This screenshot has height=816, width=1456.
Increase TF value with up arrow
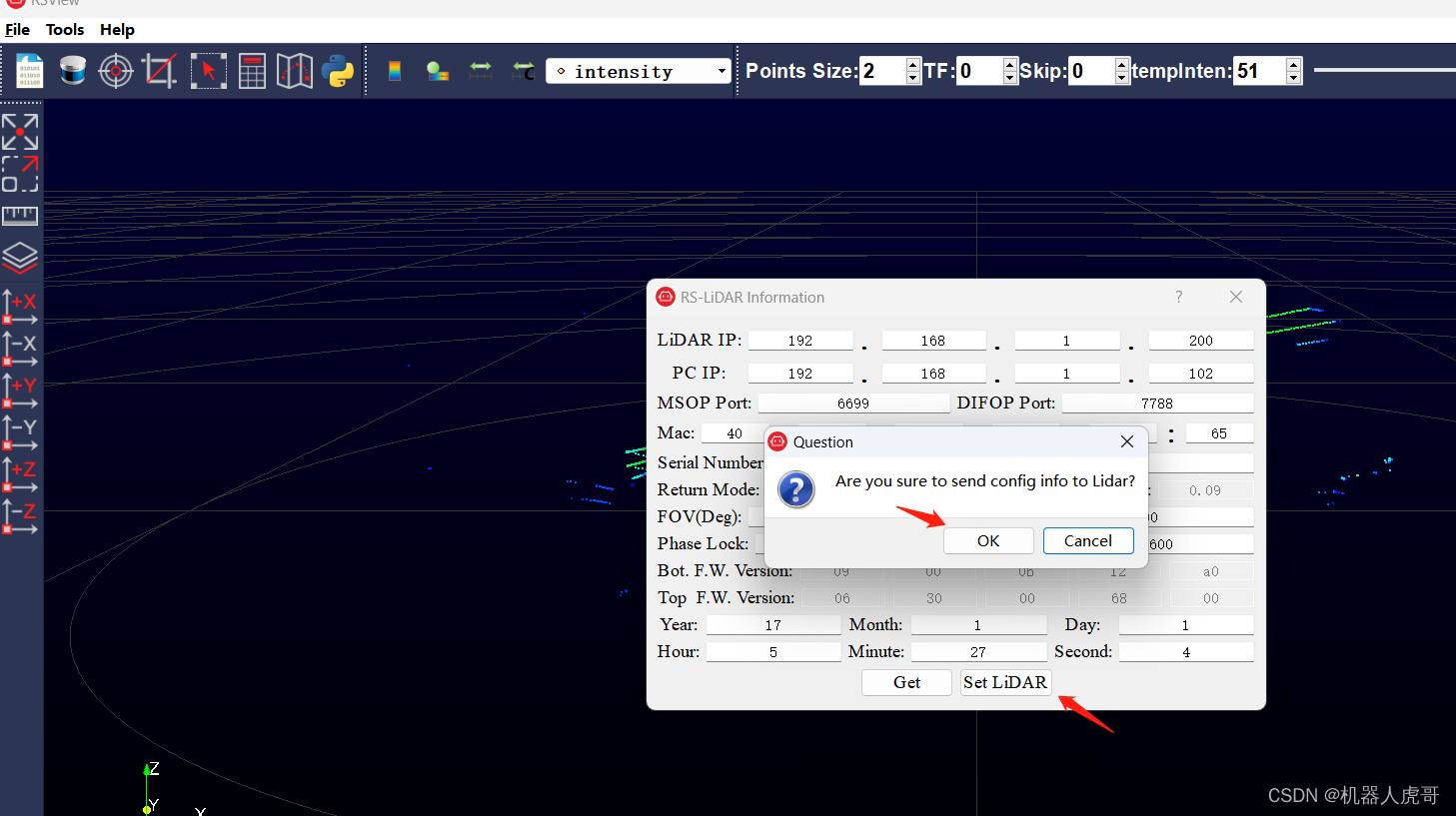[1010, 64]
